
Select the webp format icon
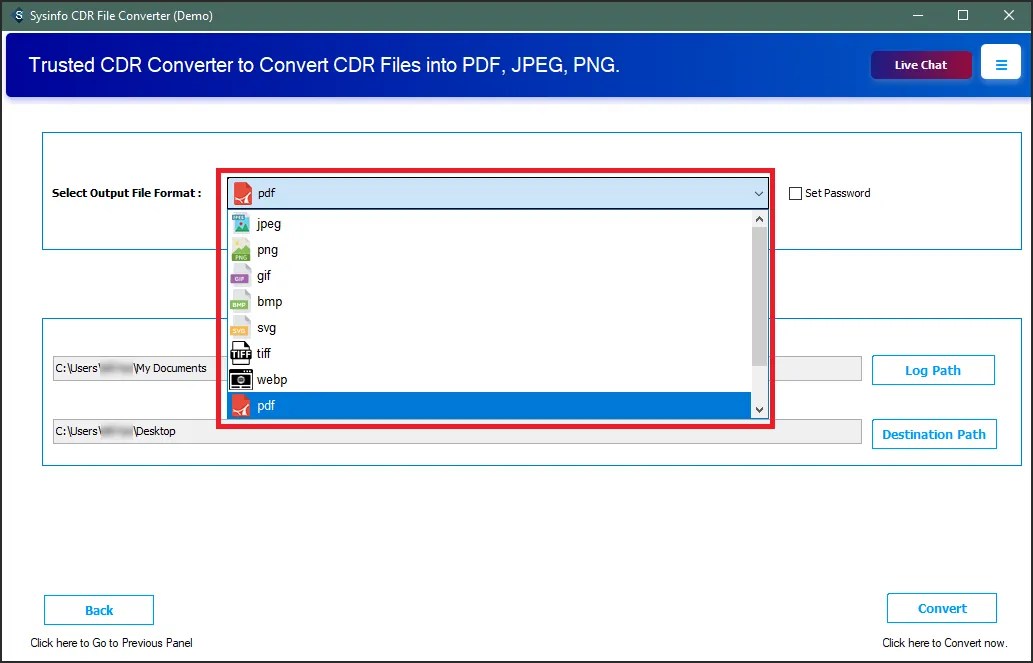pyautogui.click(x=241, y=379)
